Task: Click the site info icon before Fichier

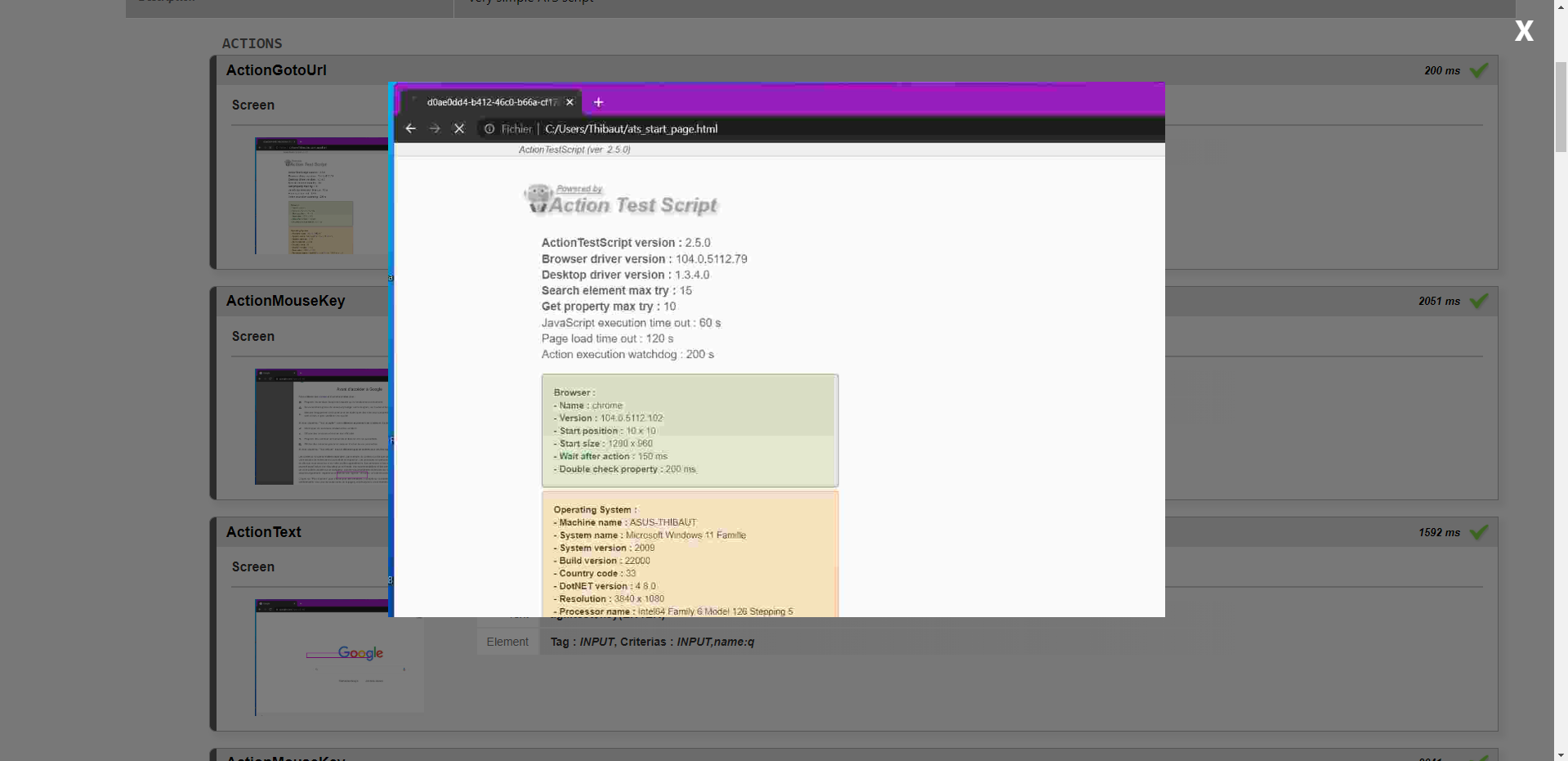Action: pos(489,128)
